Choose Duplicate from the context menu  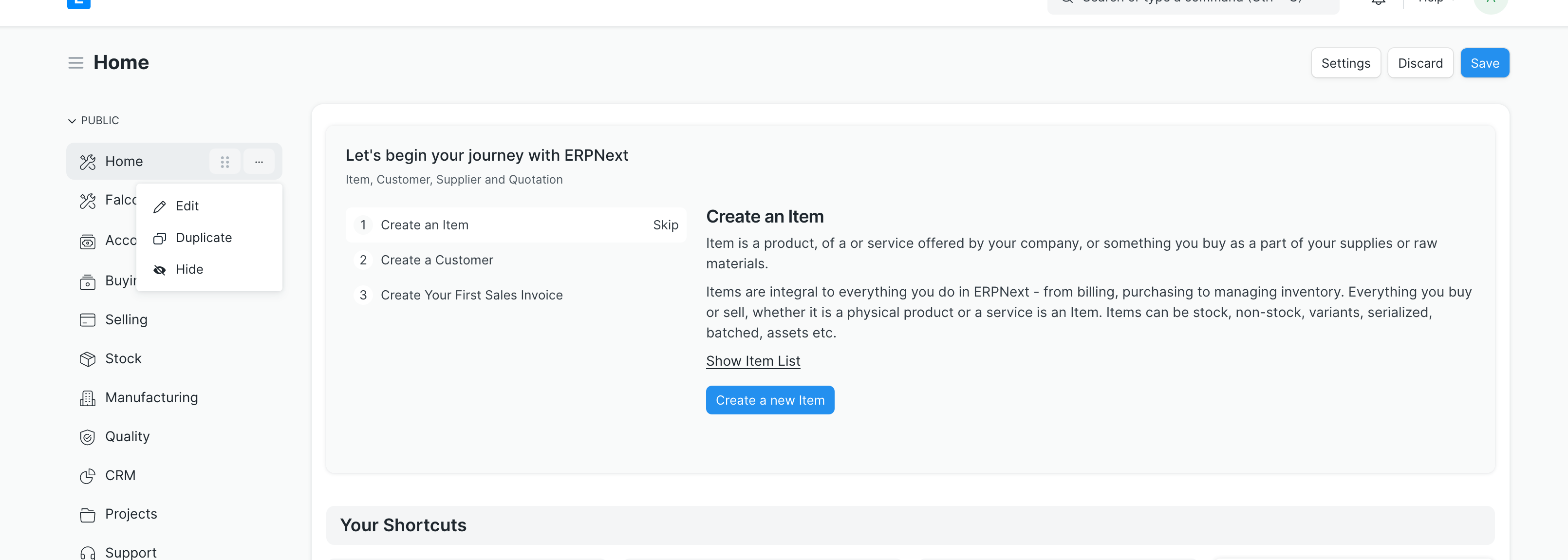pyautogui.click(x=209, y=238)
